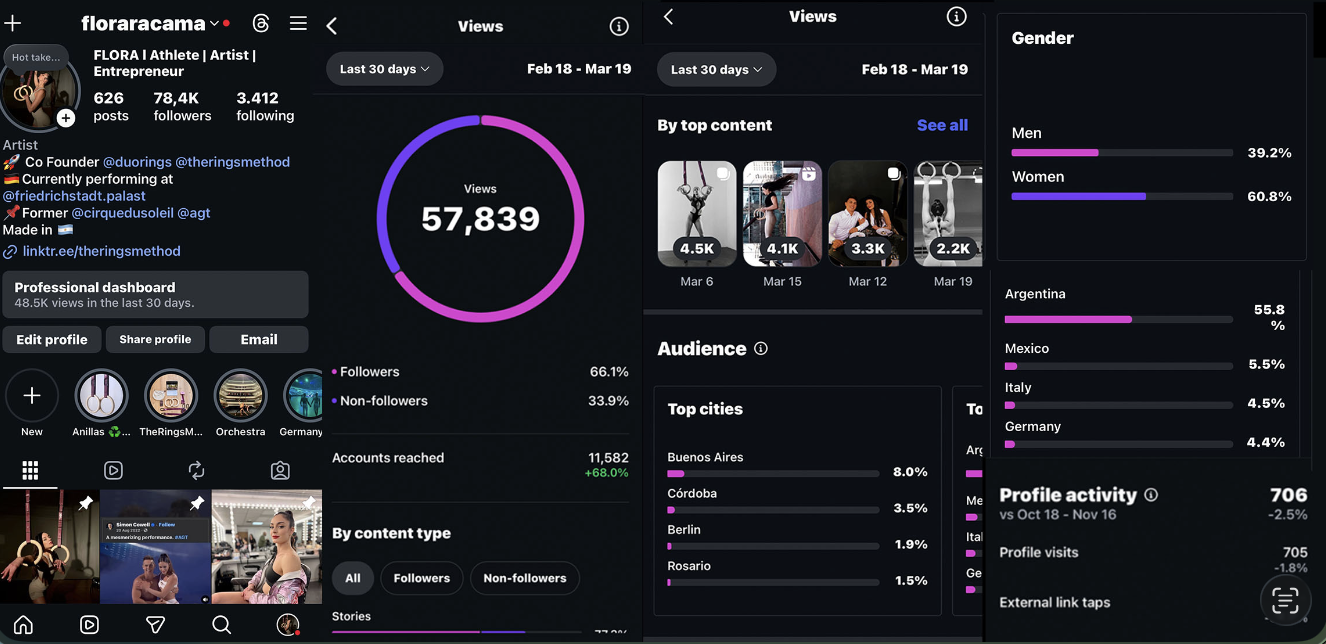Open direct messages paper plane icon
The height and width of the screenshot is (644, 1326).
click(x=155, y=625)
